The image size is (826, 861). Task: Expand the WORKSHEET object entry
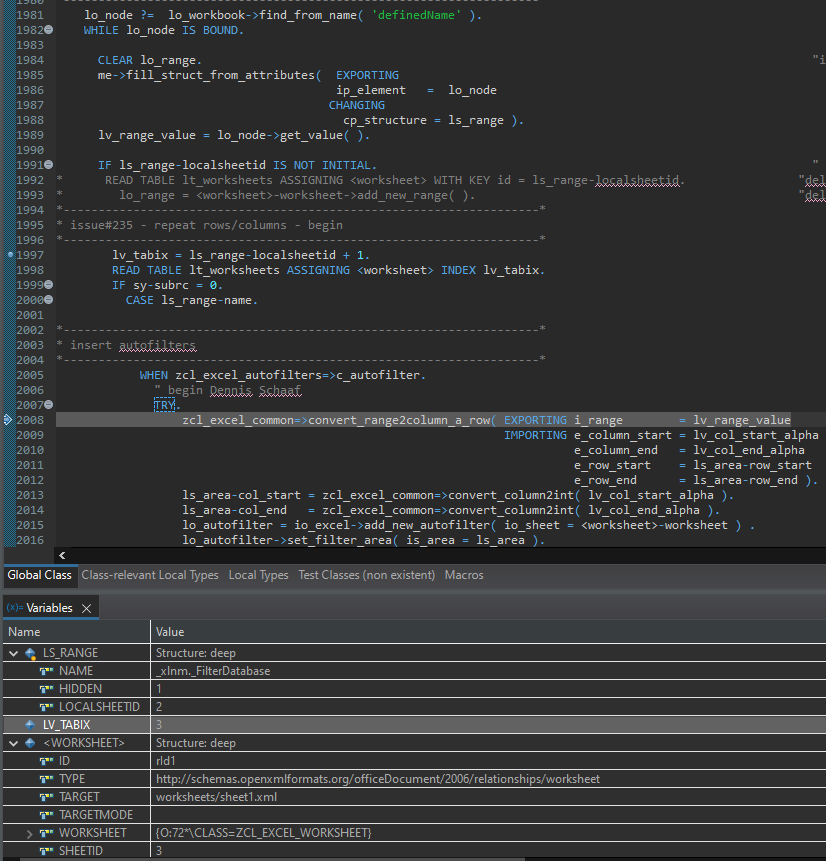click(x=29, y=832)
